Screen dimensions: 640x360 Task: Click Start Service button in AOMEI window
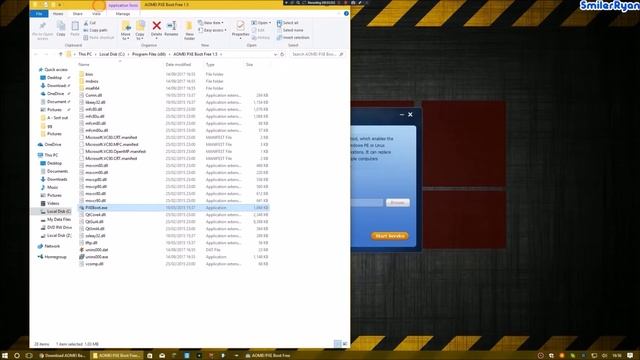pyautogui.click(x=390, y=236)
